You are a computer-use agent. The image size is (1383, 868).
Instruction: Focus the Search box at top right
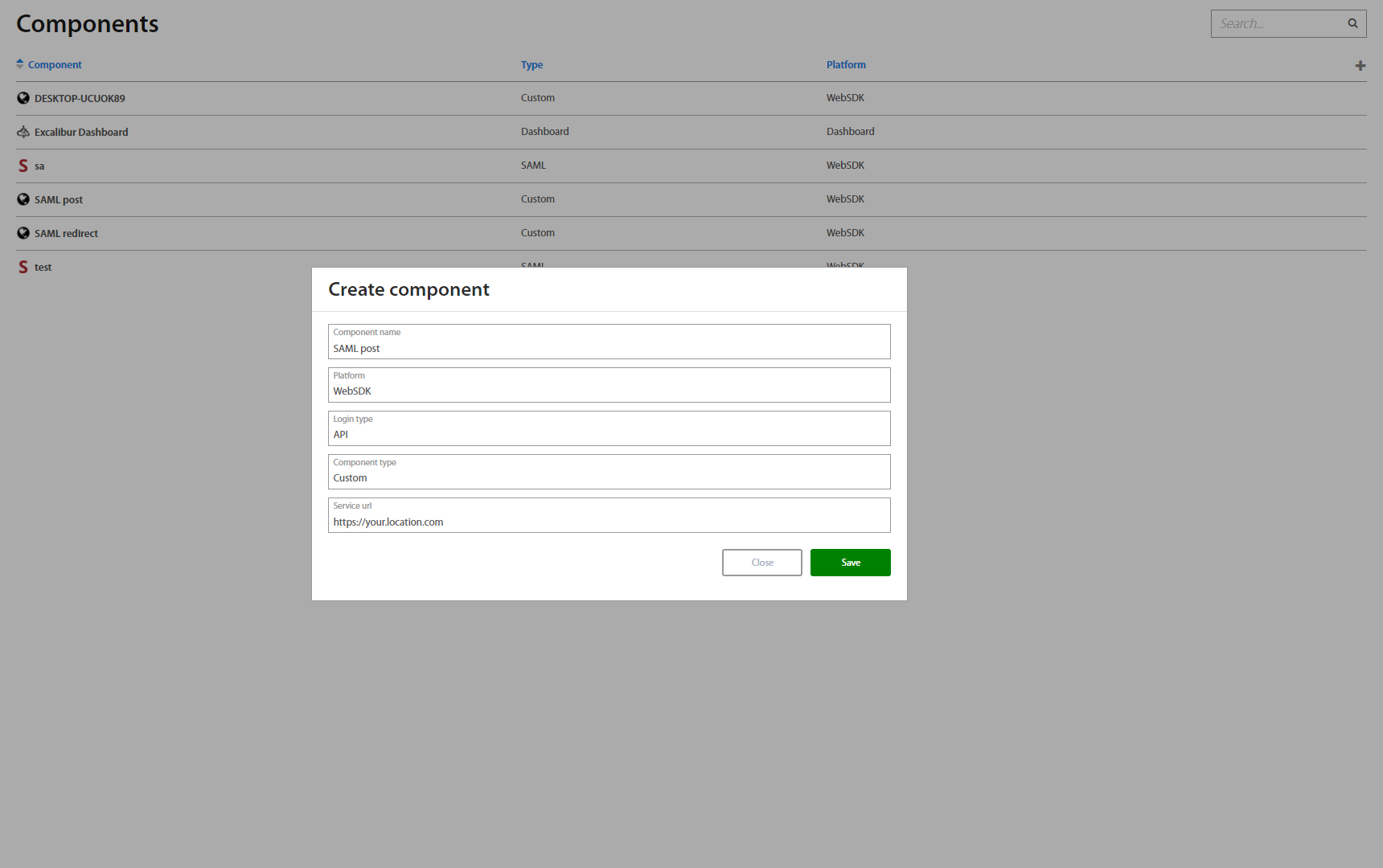tap(1277, 24)
